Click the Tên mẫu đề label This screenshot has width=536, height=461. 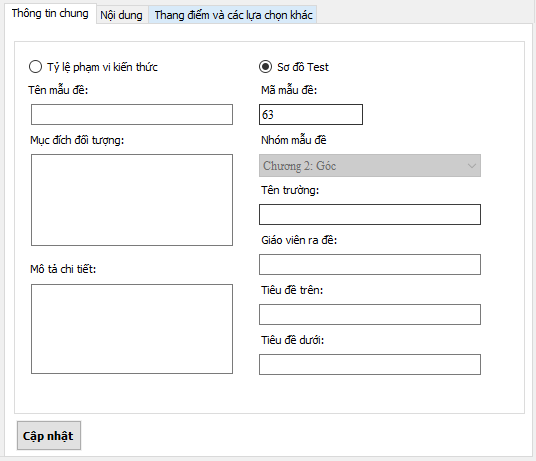point(58,90)
